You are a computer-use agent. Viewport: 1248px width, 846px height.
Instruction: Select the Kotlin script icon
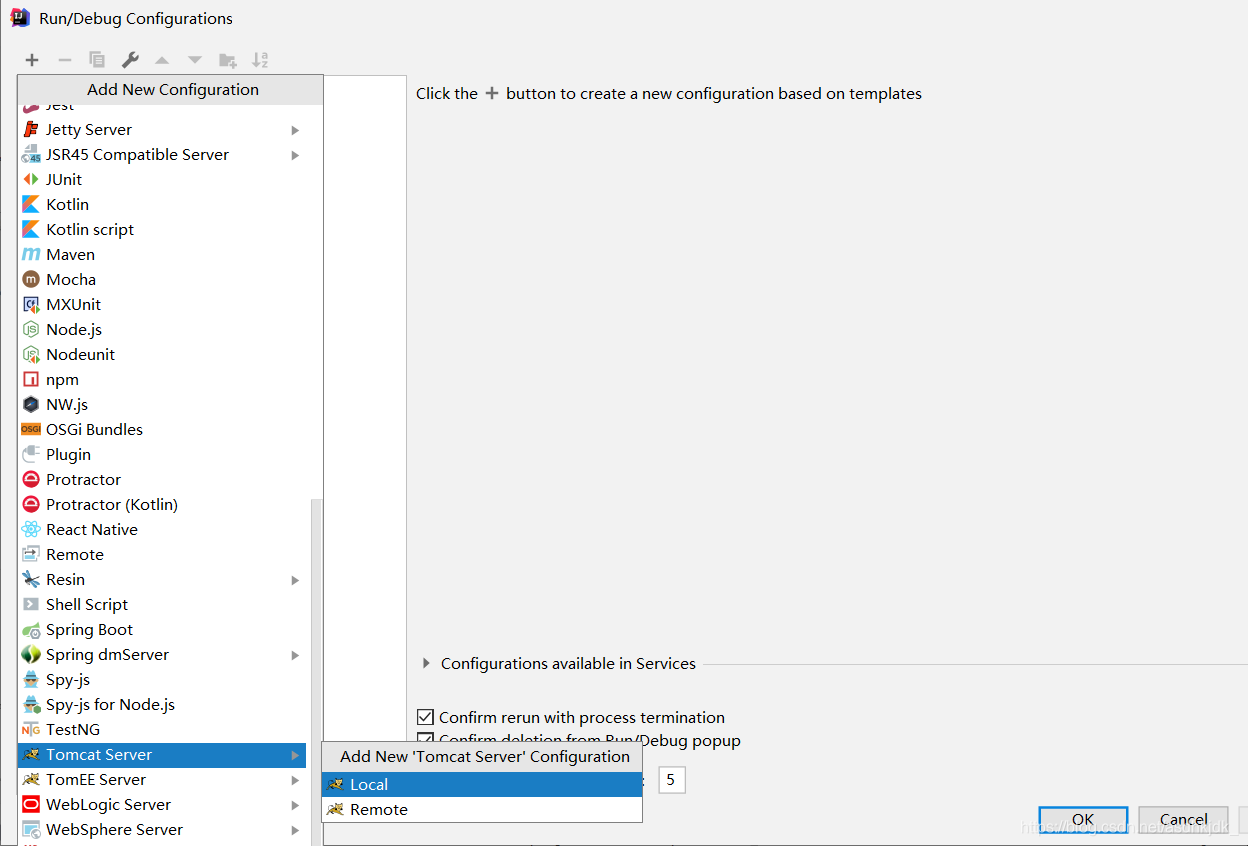(x=31, y=230)
